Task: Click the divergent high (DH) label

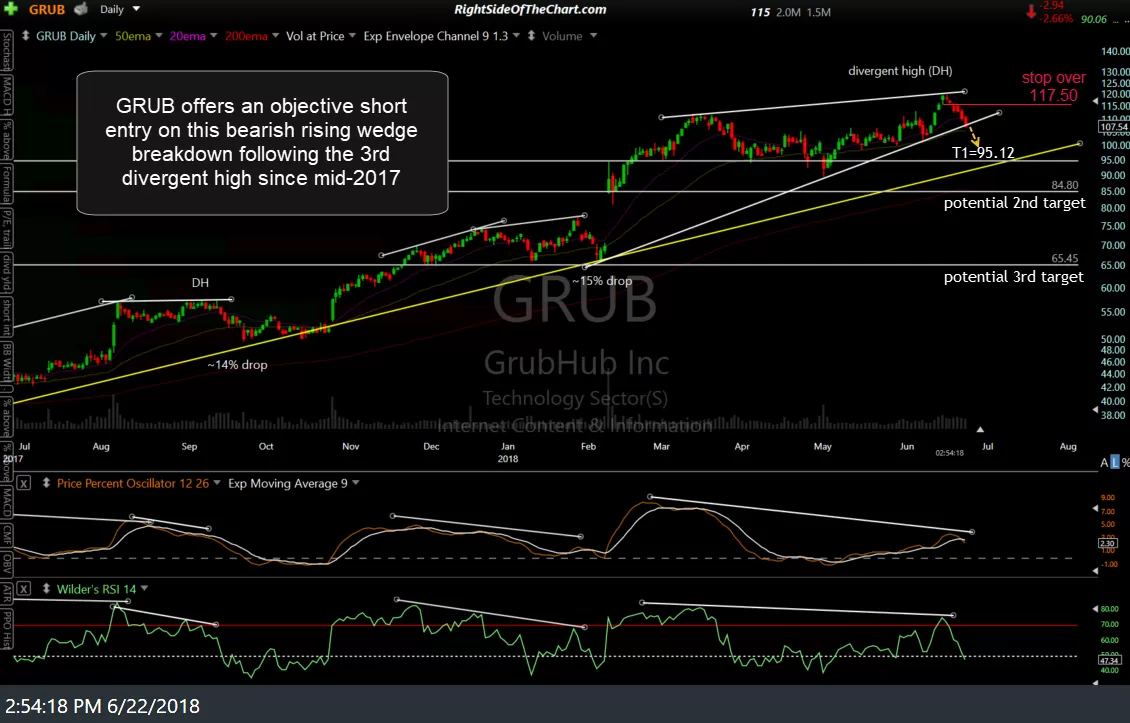Action: 900,71
